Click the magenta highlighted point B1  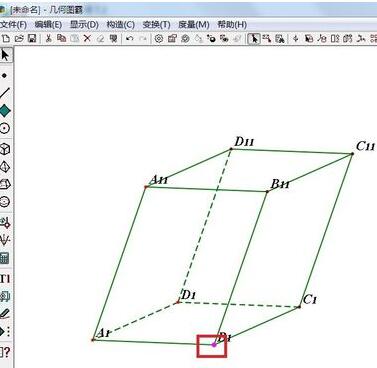pos(214,345)
